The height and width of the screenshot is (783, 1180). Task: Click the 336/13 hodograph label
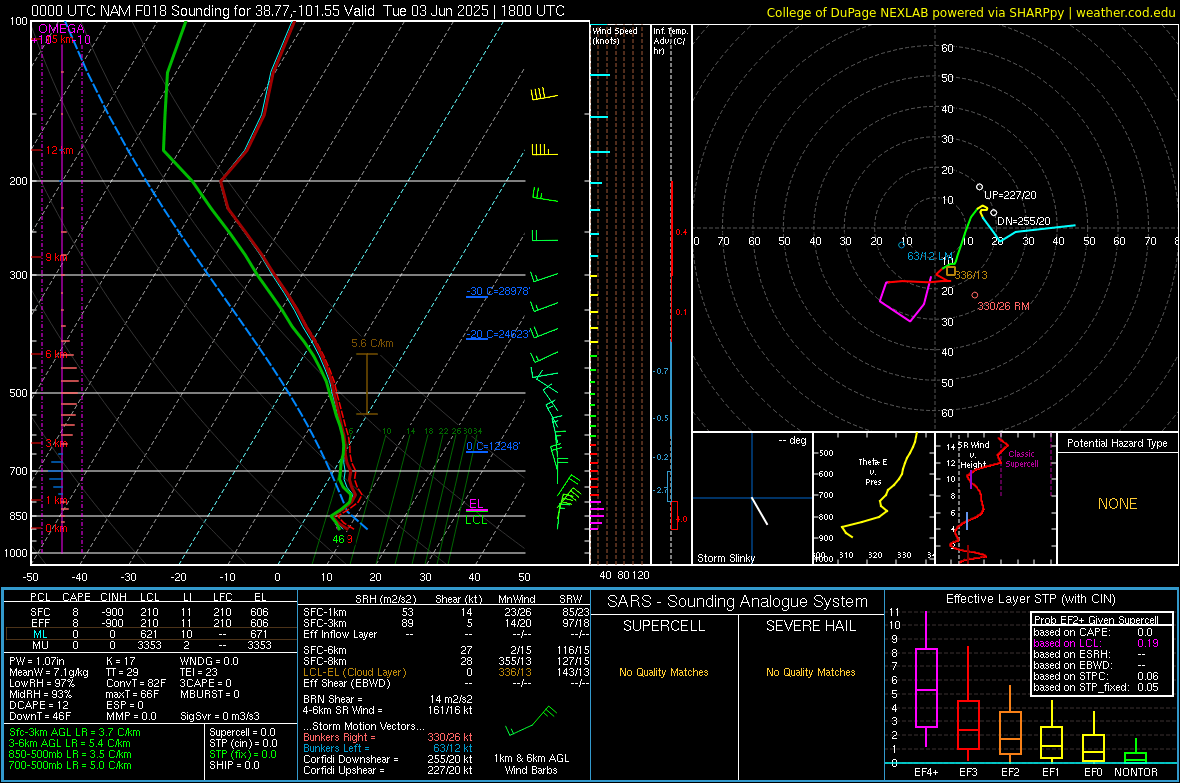pos(971,276)
